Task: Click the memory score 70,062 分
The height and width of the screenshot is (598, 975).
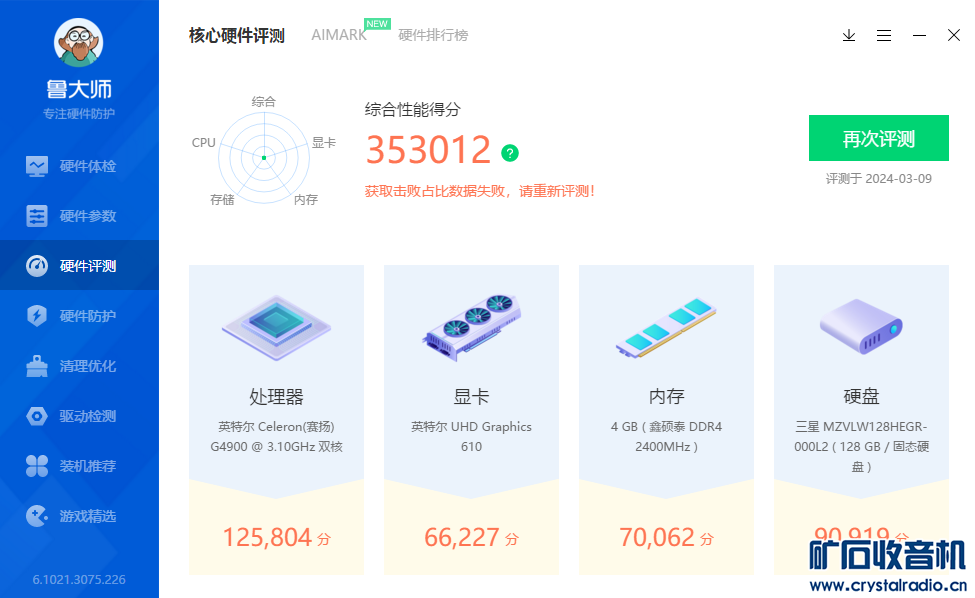Action: 666,538
